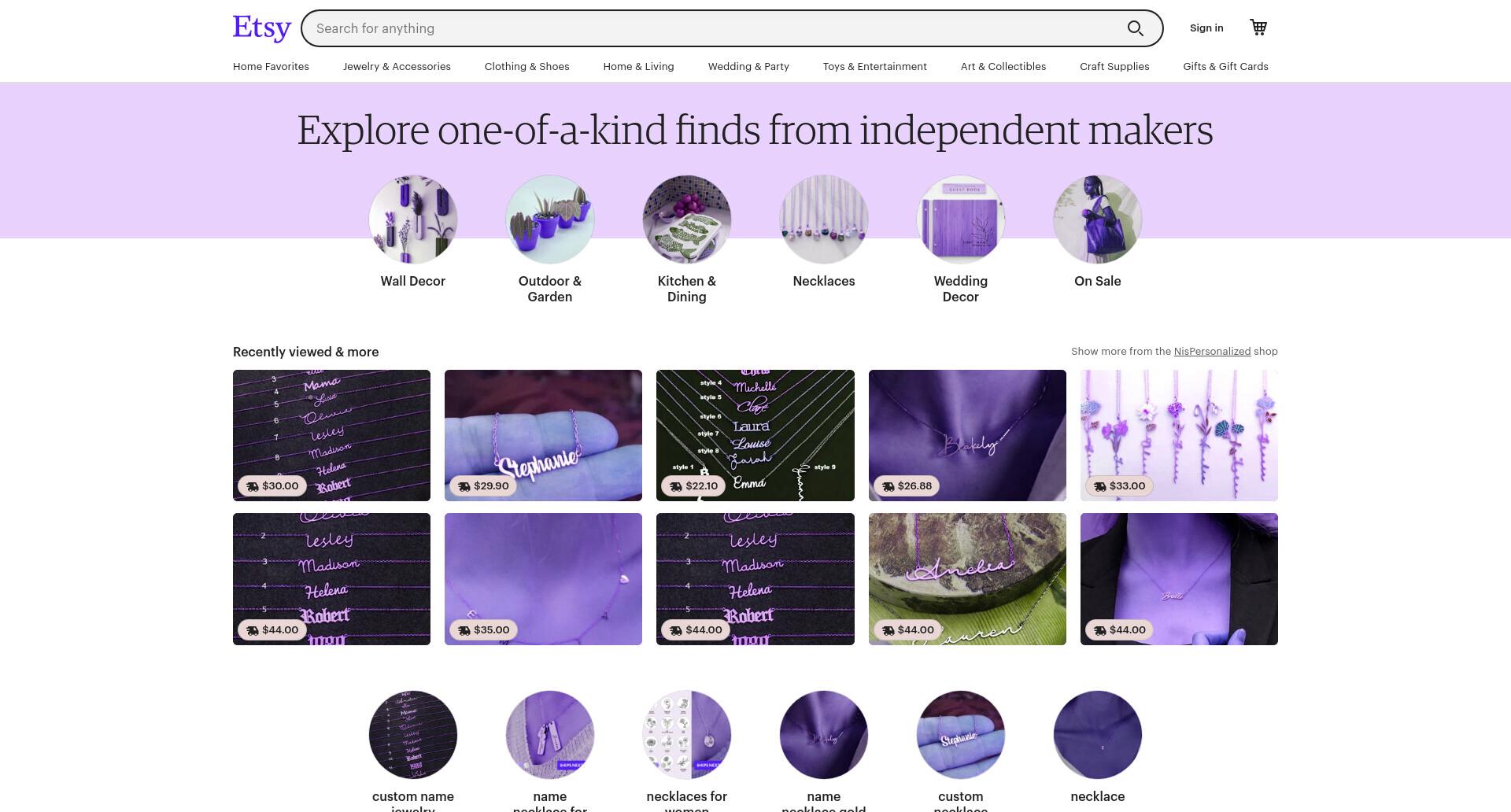
Task: Select the Wall Decor category circle
Action: pyautogui.click(x=413, y=219)
